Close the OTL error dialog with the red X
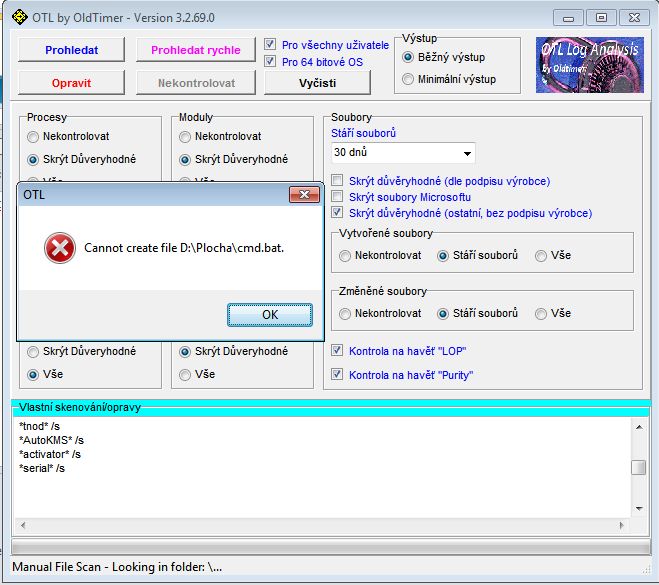 click(304, 195)
